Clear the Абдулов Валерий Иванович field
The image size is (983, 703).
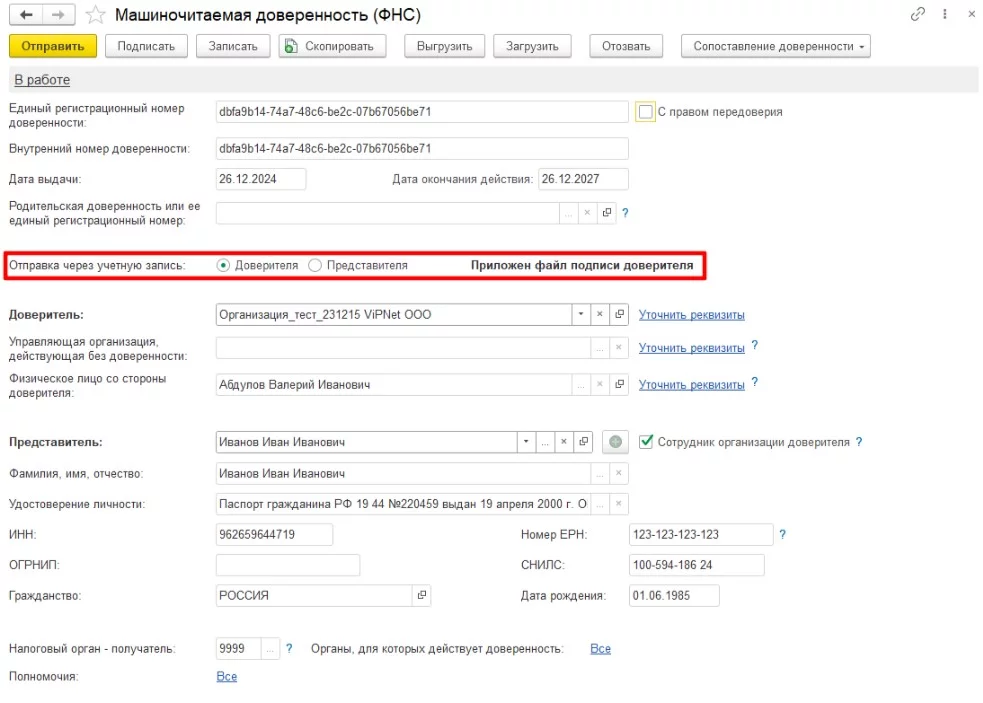[599, 384]
